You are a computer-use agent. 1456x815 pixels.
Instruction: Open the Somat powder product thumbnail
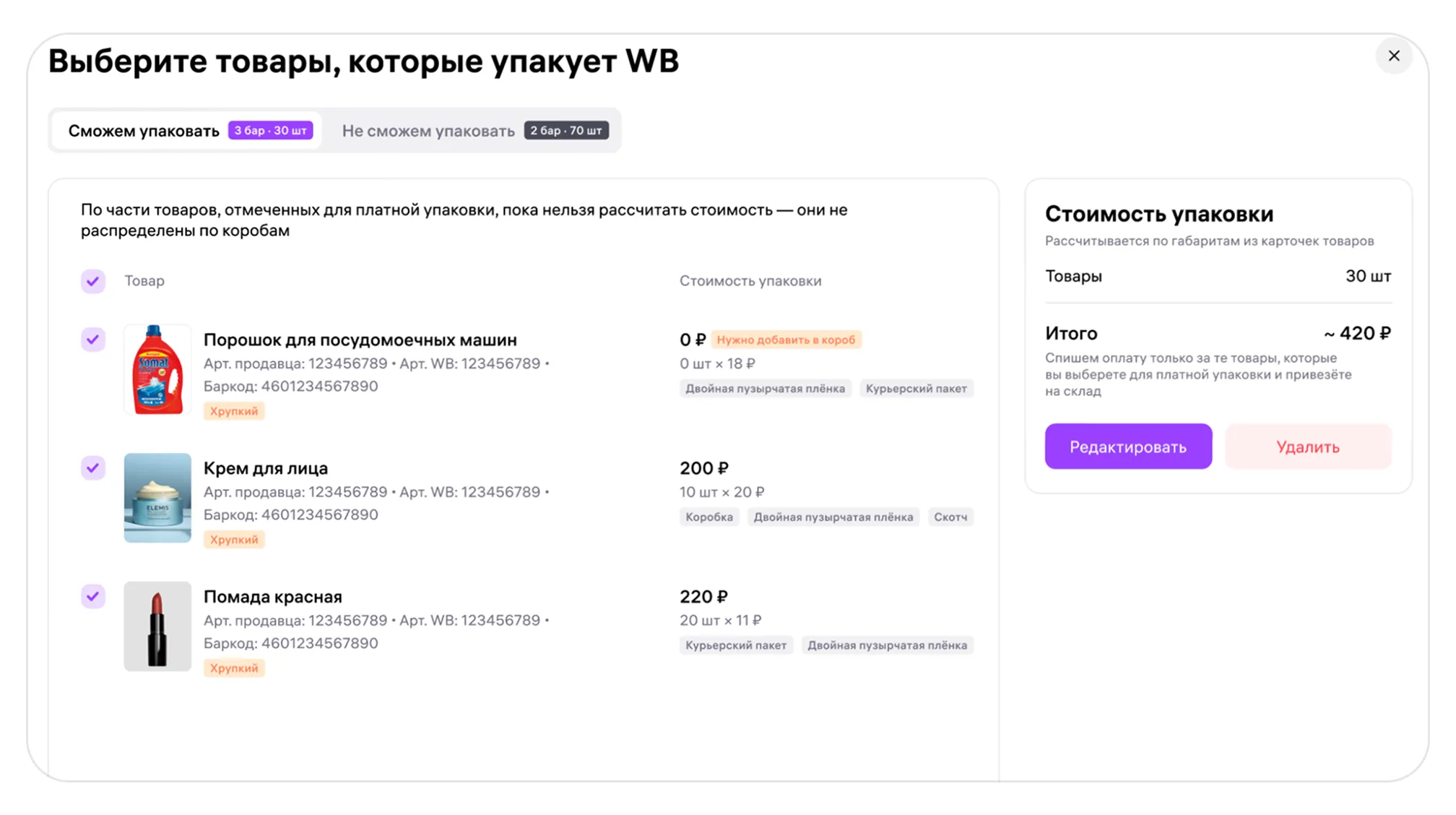(157, 370)
